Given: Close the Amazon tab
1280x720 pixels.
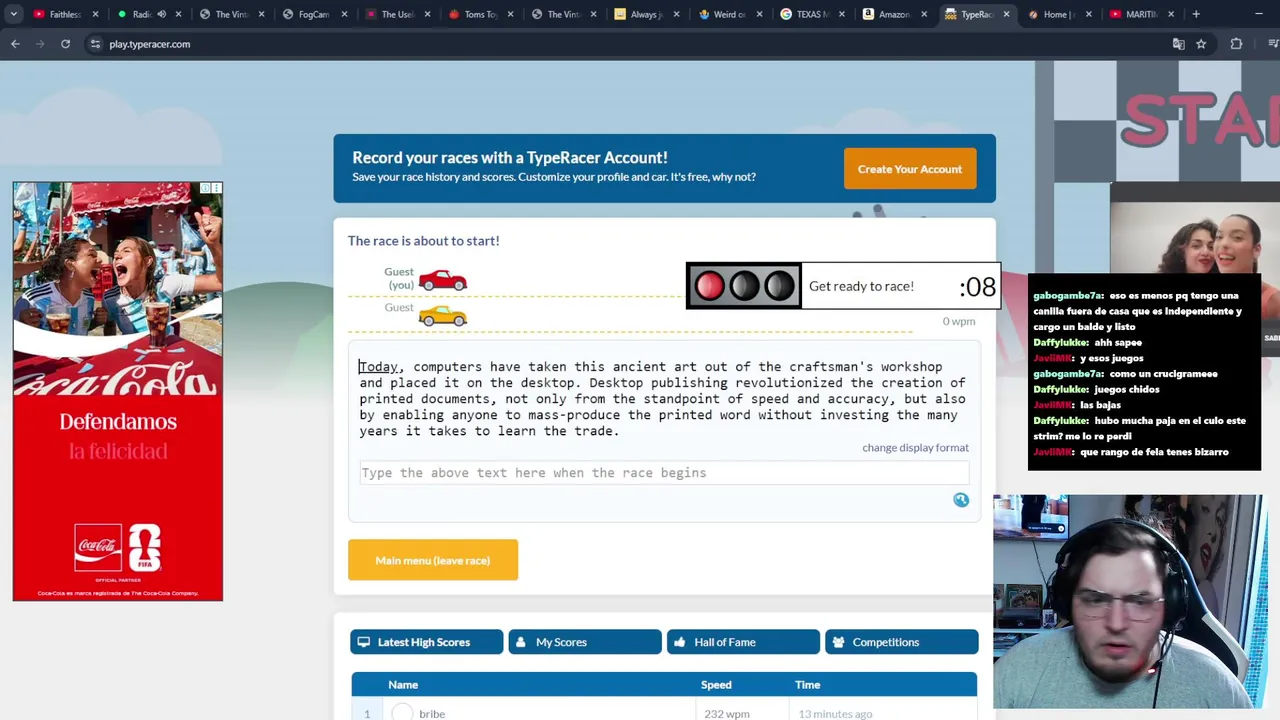Looking at the screenshot, I should tap(924, 14).
